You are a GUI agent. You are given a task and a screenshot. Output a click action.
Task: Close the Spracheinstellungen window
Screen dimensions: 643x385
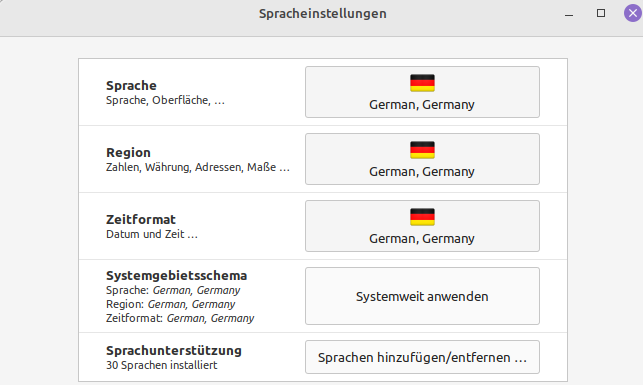click(x=633, y=14)
